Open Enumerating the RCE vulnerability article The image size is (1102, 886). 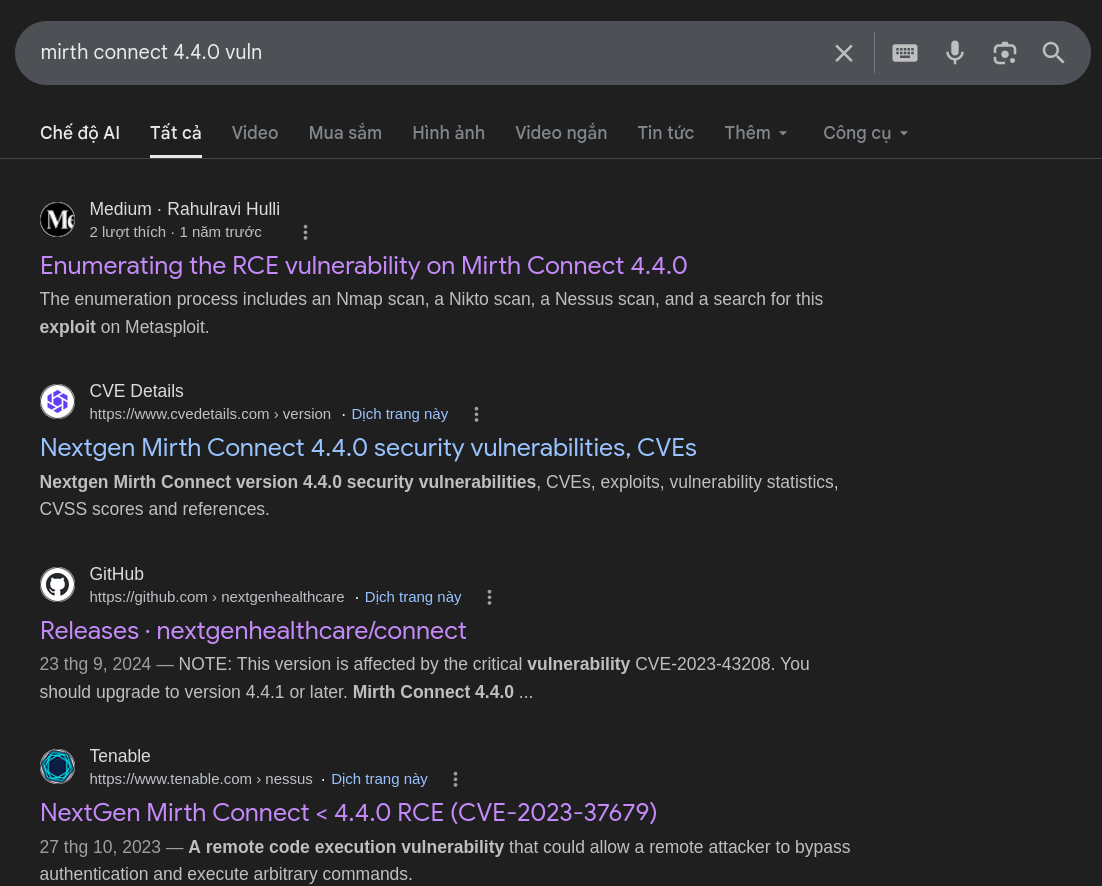coord(363,265)
